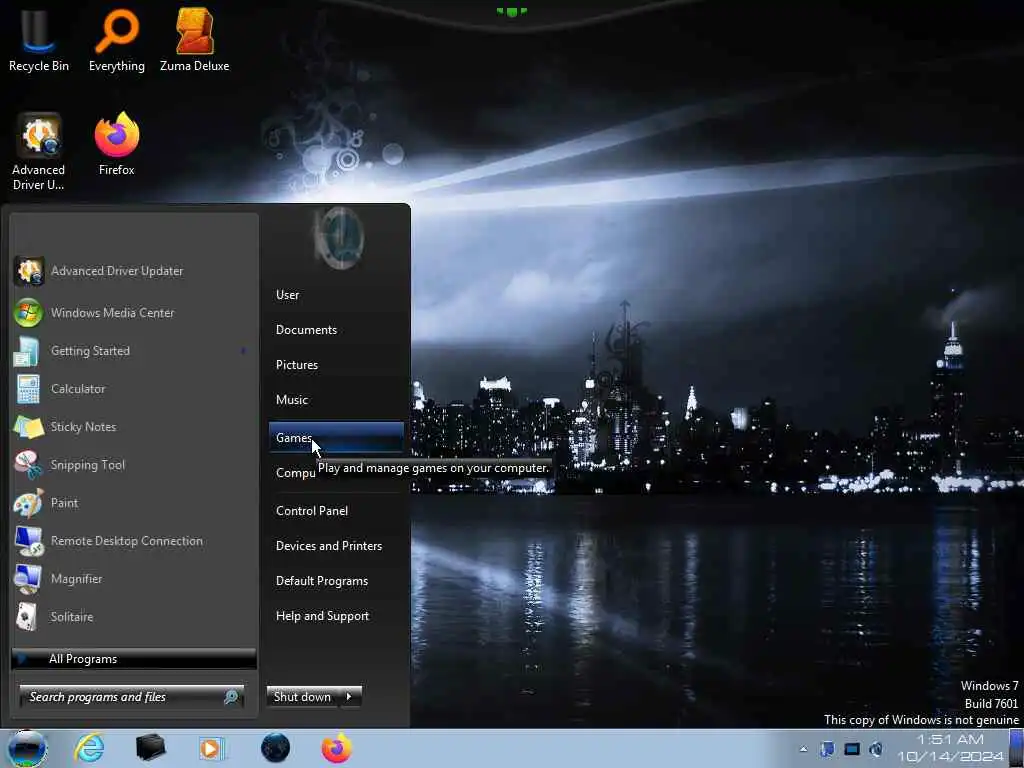1024x768 pixels.
Task: Click the Remote Desktop Connection label
Action: pyautogui.click(x=127, y=541)
